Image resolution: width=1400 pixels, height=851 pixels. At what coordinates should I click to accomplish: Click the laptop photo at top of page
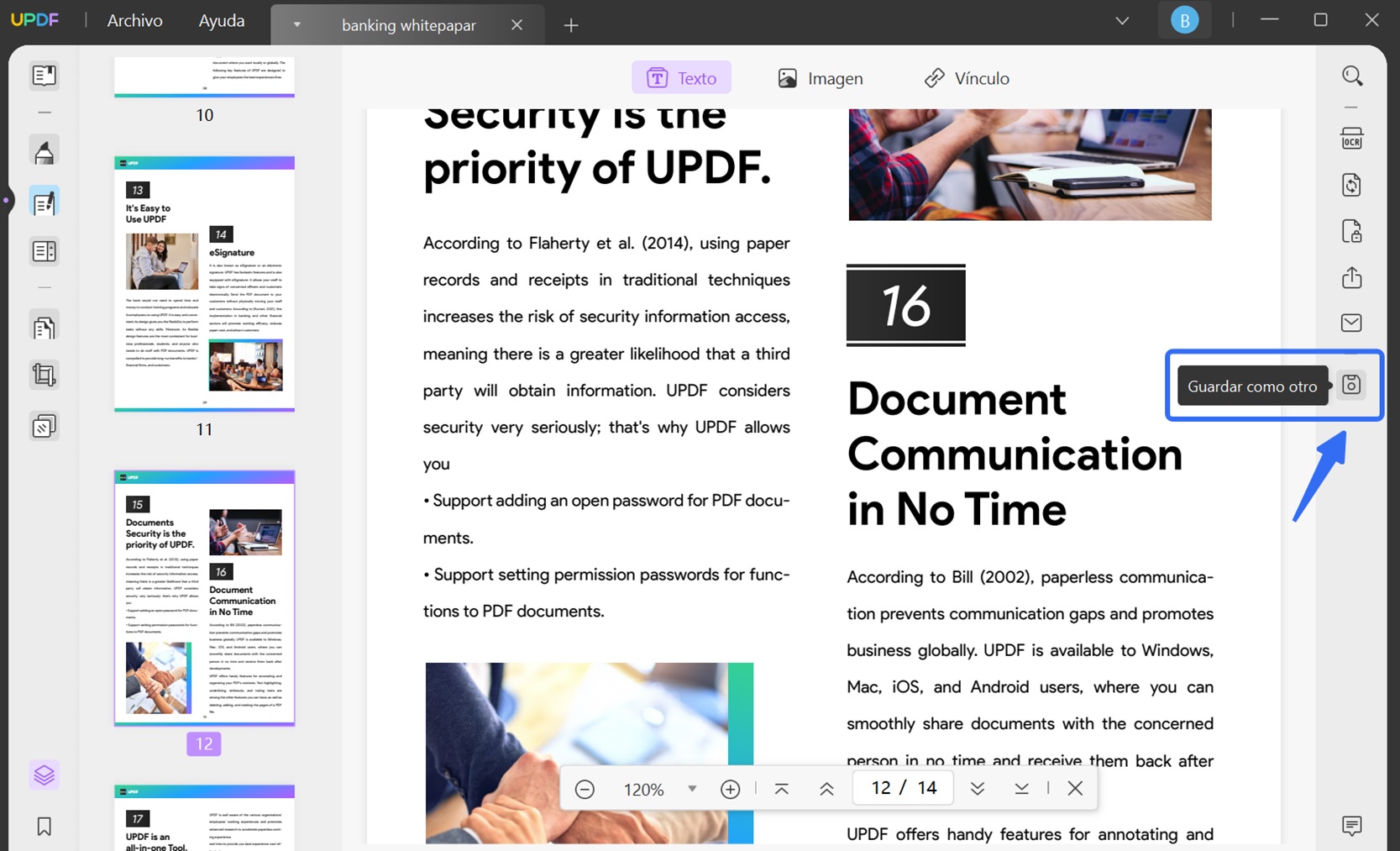(1030, 165)
